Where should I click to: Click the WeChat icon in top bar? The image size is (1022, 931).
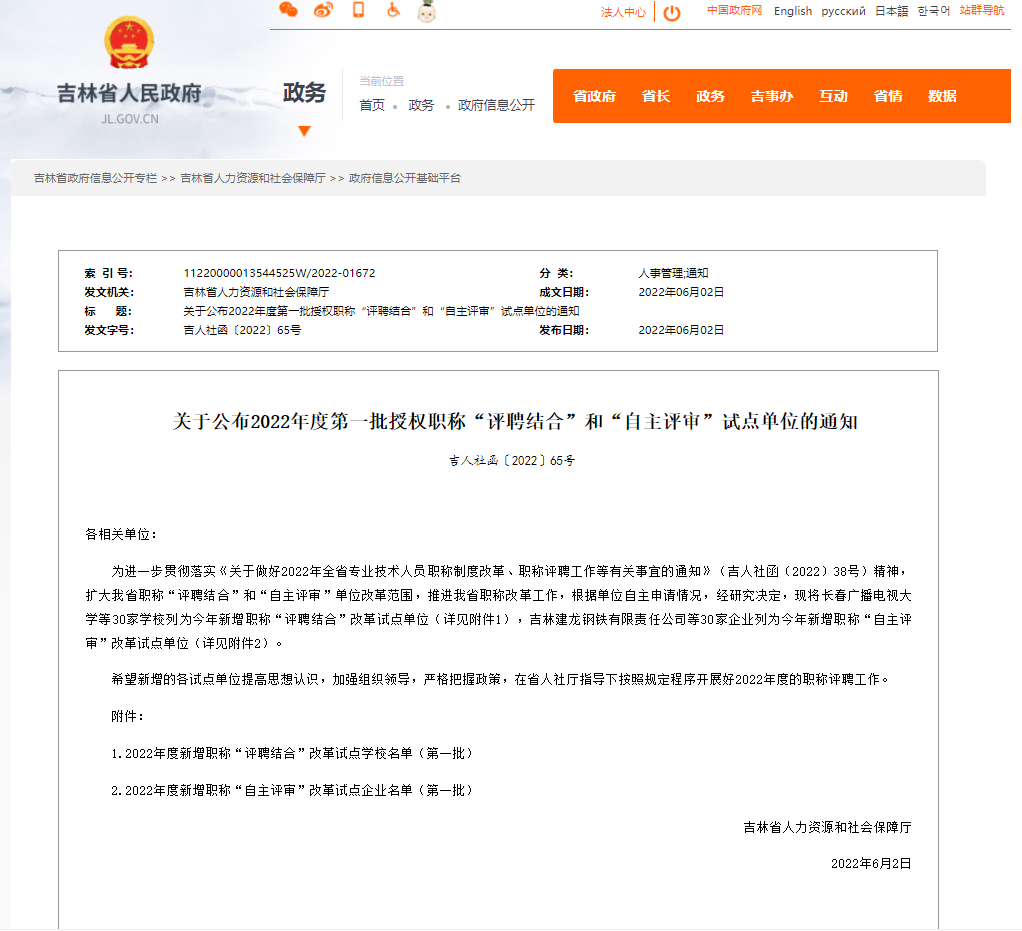288,10
